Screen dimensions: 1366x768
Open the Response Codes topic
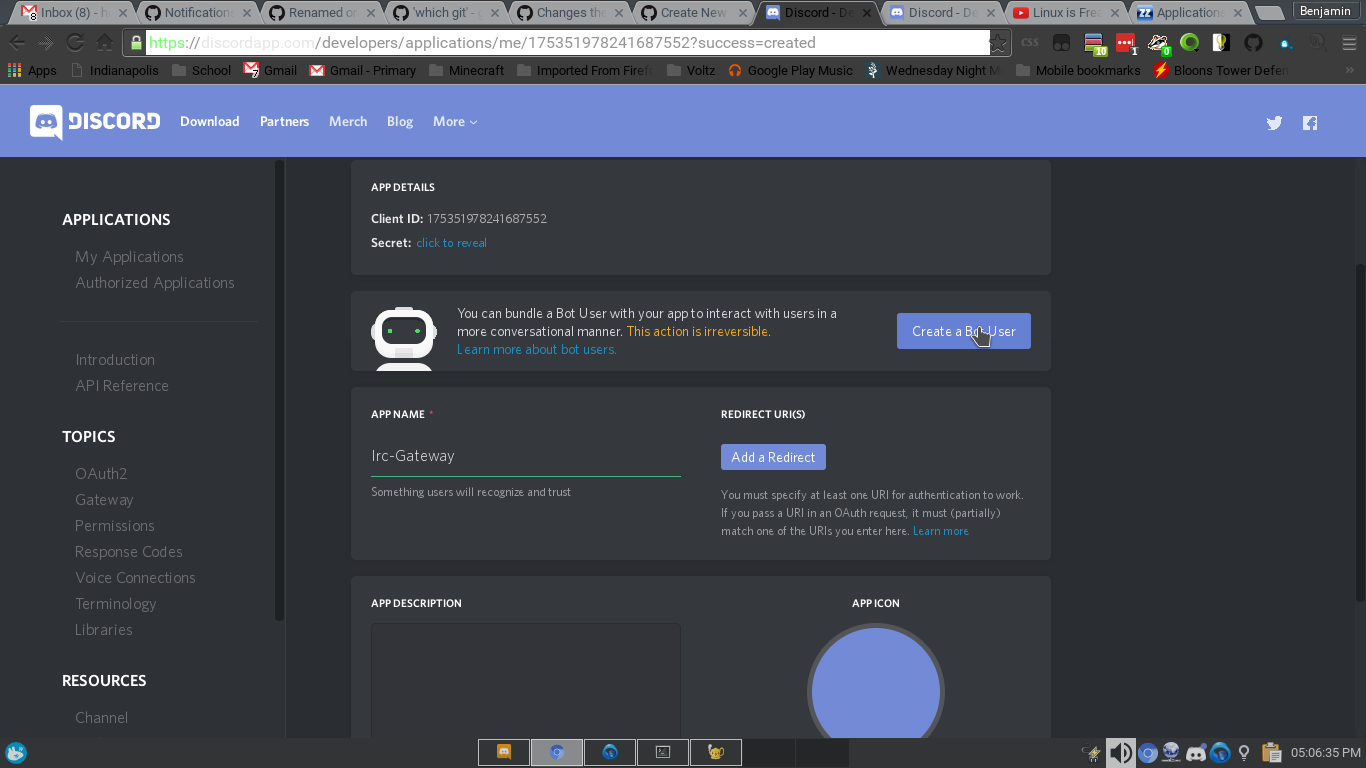click(x=129, y=552)
